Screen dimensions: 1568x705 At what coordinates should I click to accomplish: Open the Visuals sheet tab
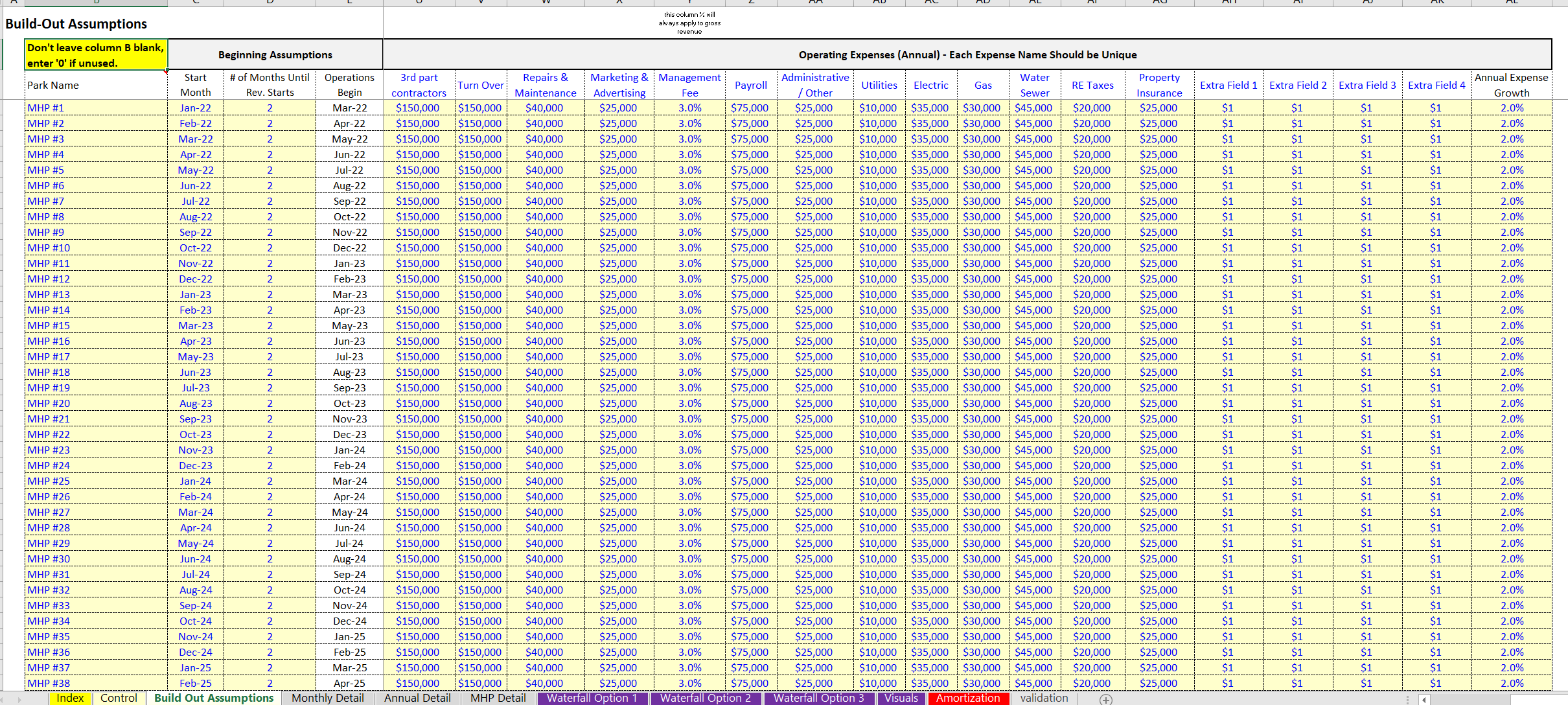901,698
